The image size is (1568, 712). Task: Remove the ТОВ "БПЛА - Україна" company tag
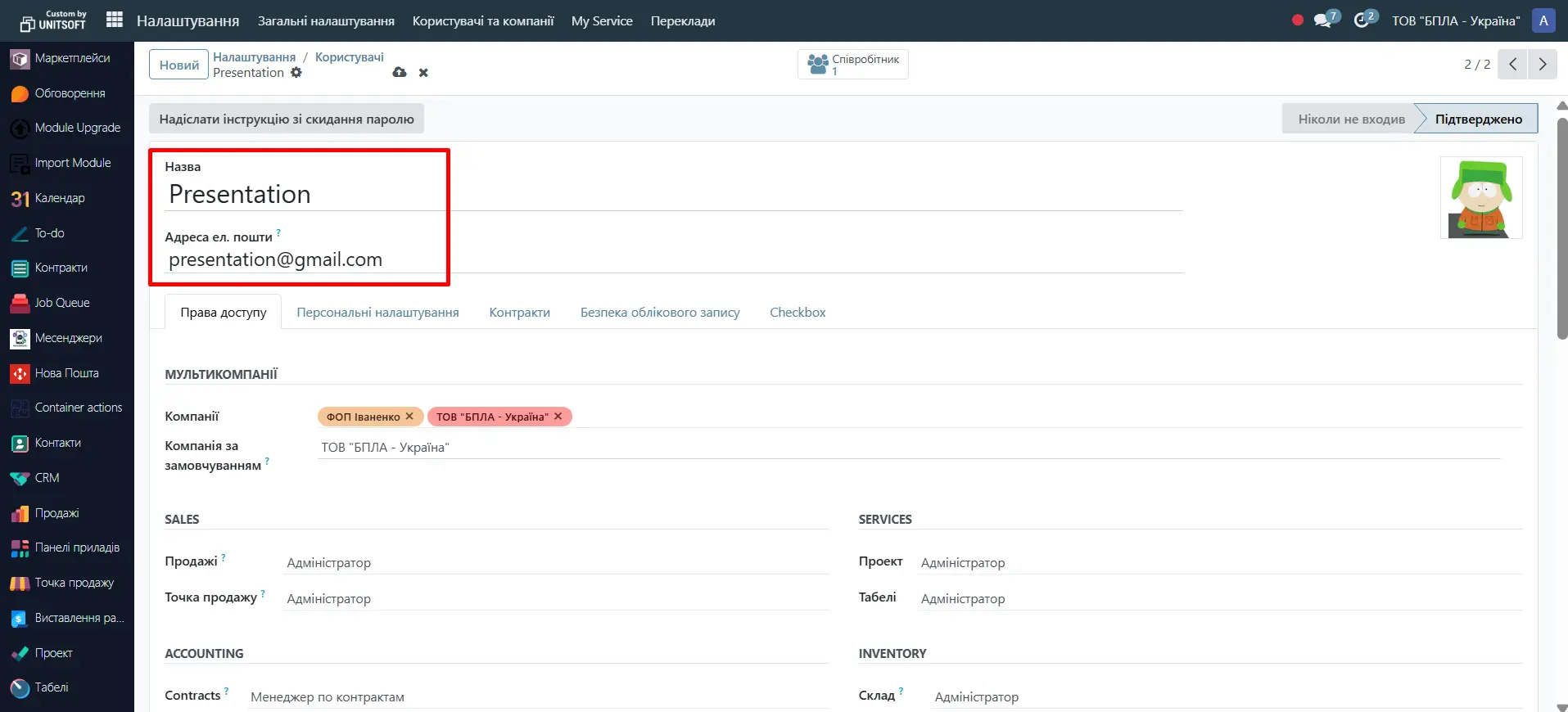558,417
